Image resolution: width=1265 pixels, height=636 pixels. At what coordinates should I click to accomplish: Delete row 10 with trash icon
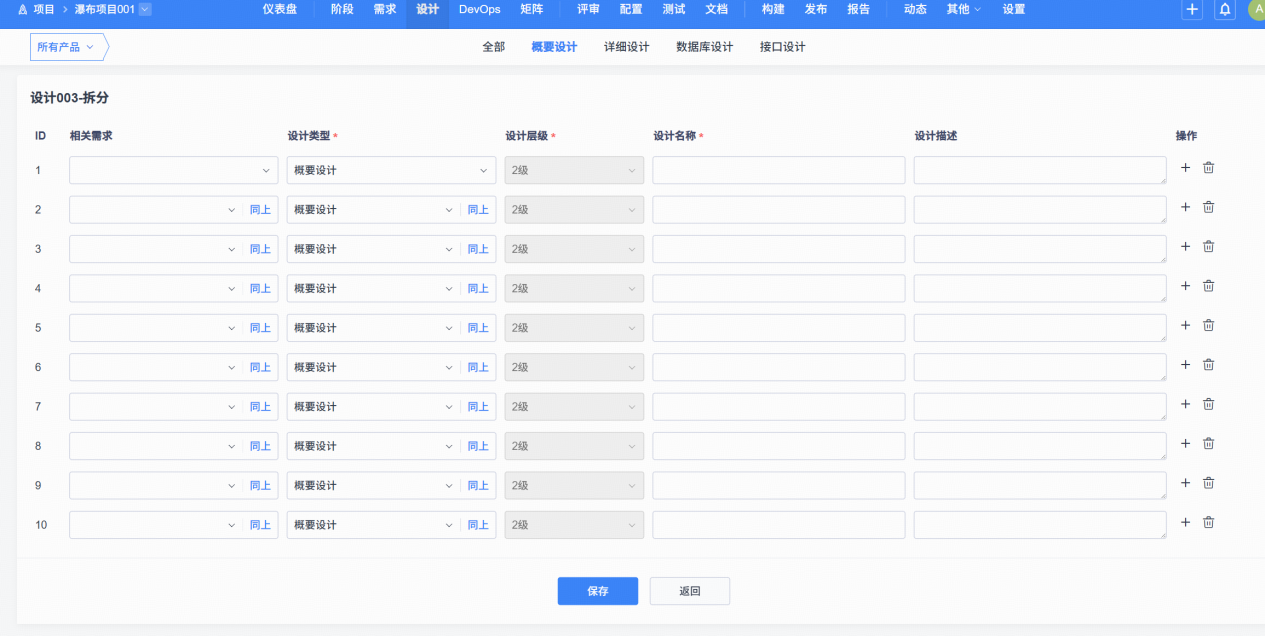click(1208, 522)
